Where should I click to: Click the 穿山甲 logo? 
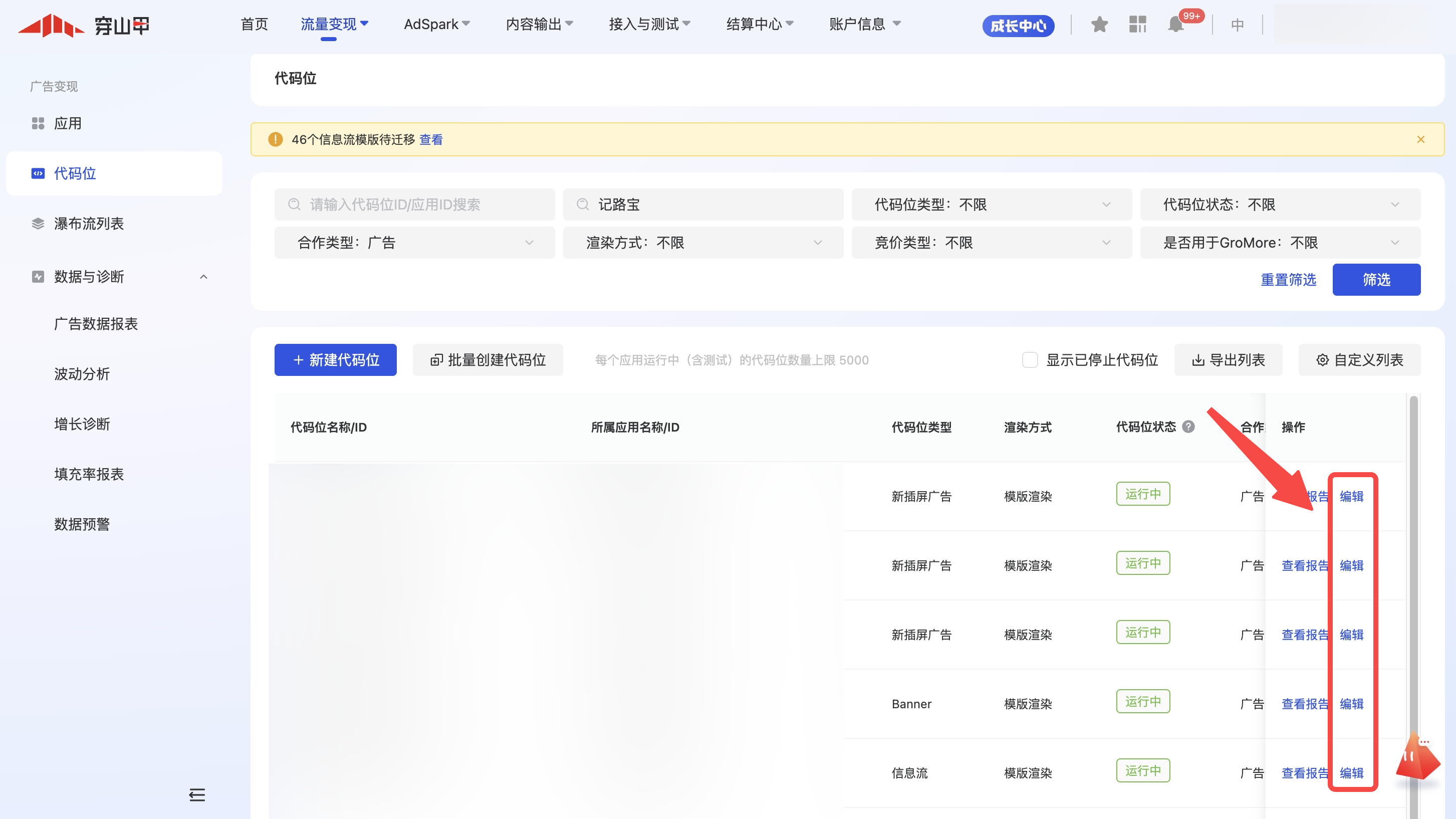coord(85,26)
